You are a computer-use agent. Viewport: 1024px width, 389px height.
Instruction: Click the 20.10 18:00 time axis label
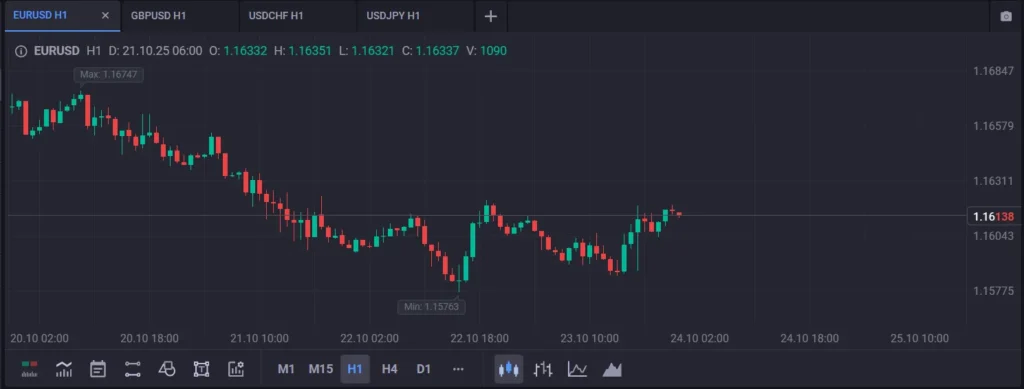(150, 339)
